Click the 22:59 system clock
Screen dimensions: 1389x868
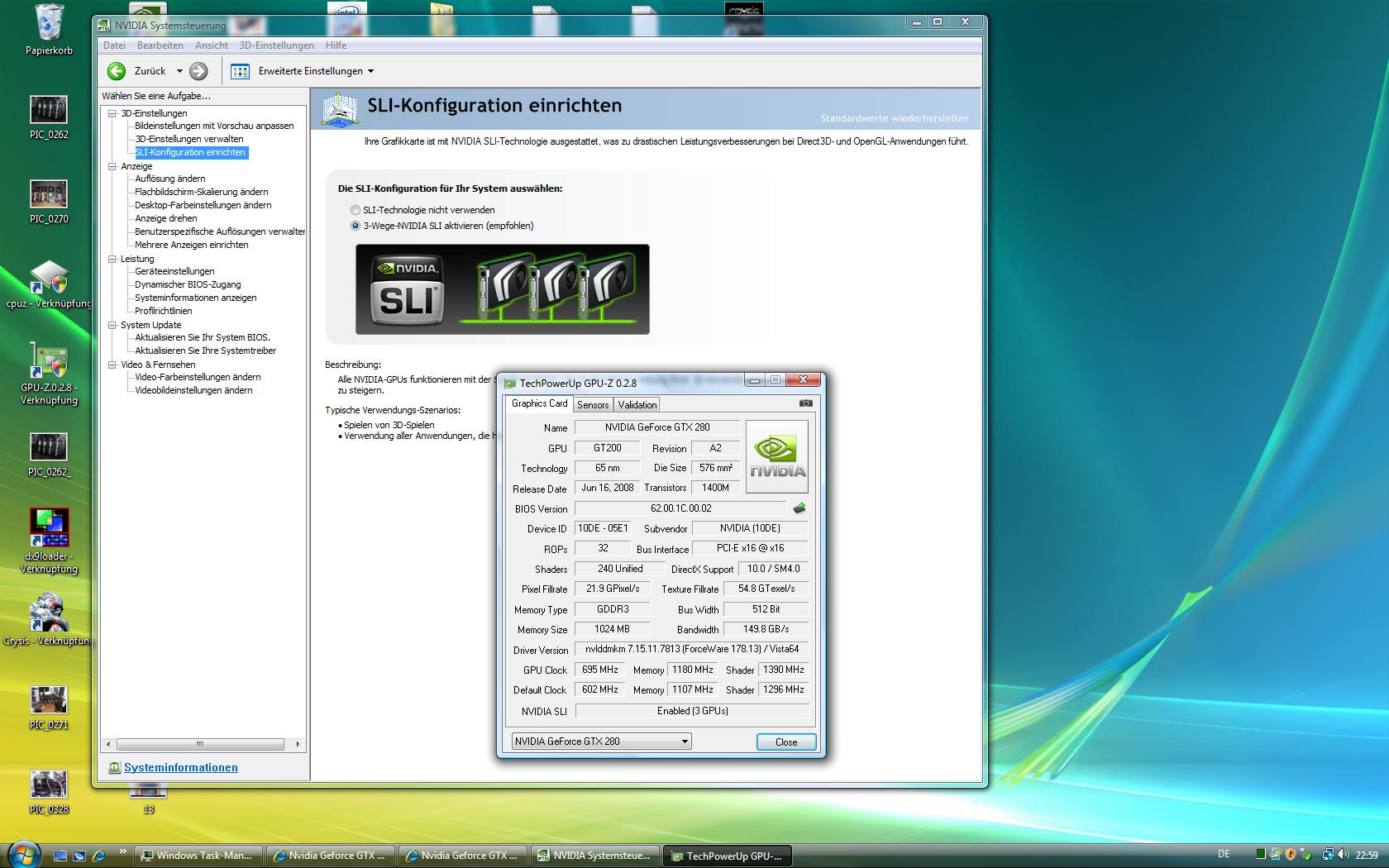tap(1367, 855)
